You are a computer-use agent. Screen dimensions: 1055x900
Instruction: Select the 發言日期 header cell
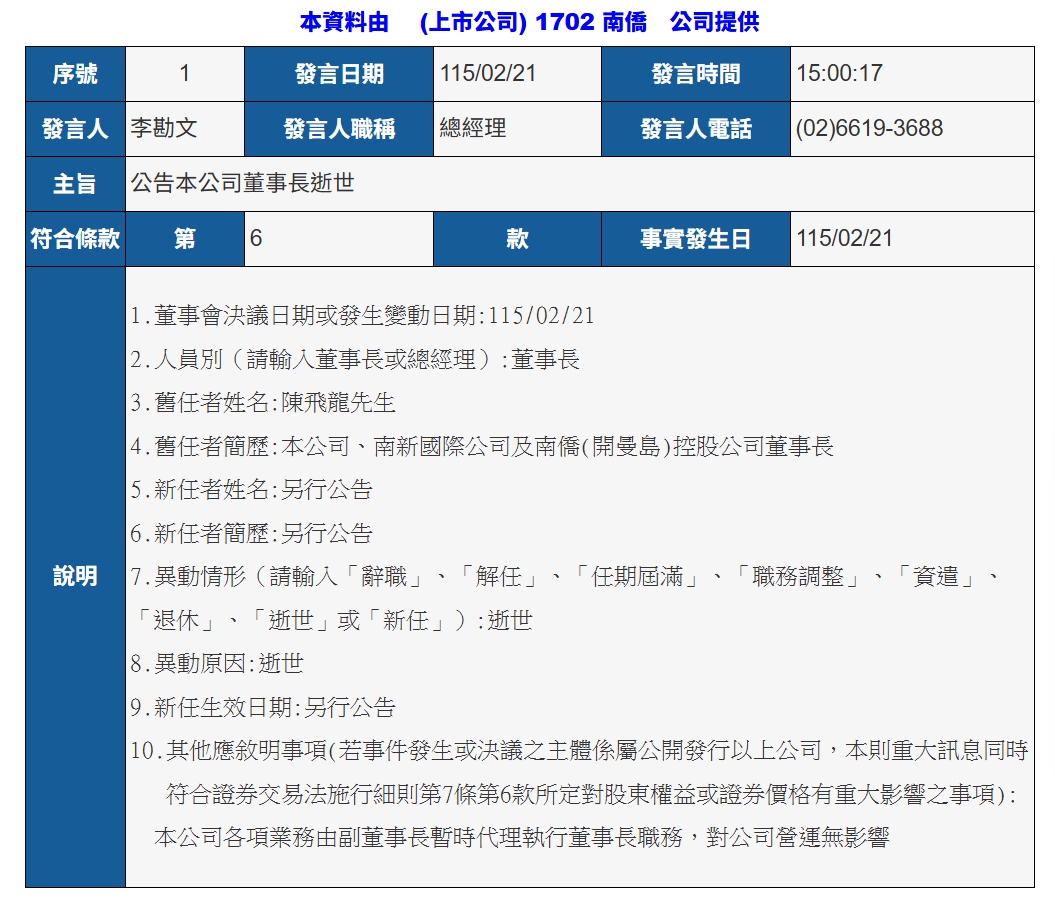(339, 73)
